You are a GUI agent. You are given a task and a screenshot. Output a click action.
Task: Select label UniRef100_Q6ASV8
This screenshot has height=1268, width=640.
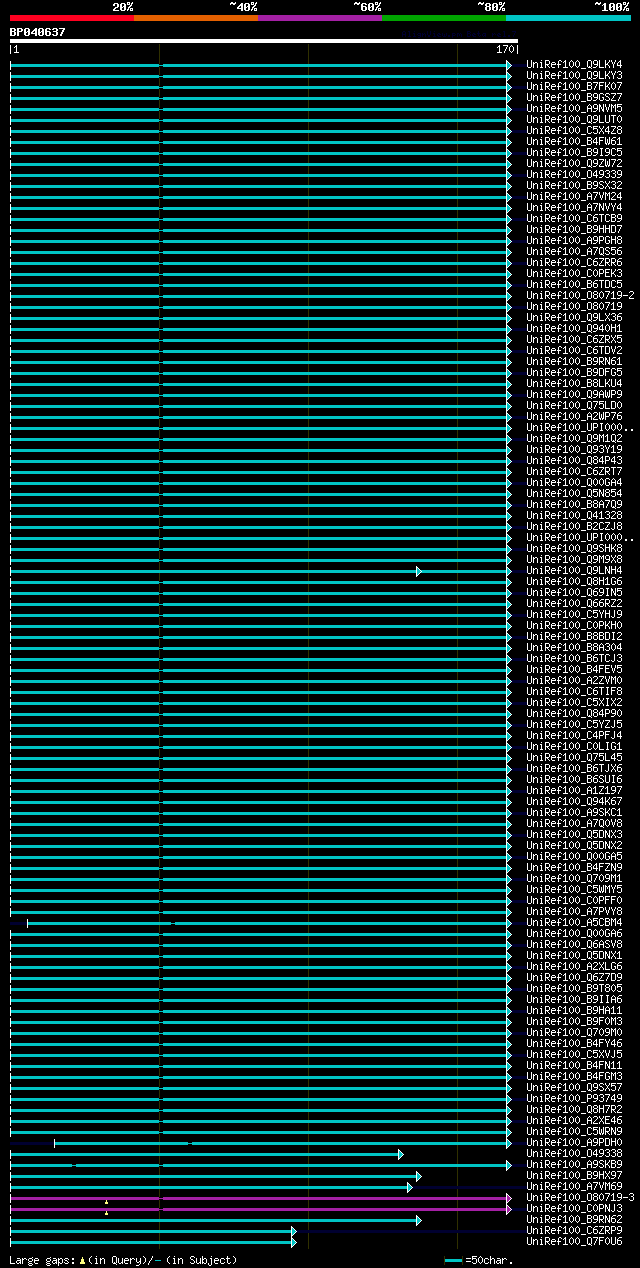574,945
